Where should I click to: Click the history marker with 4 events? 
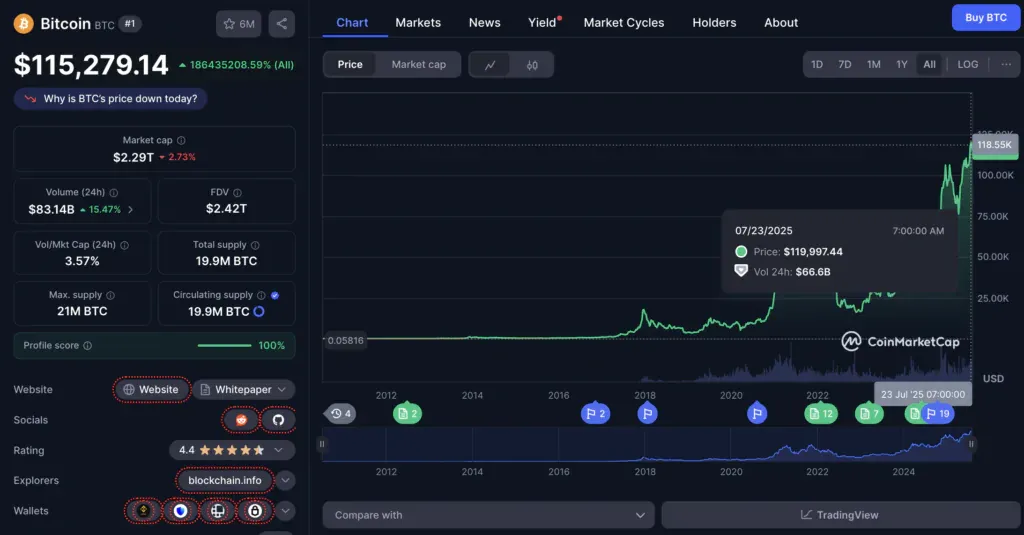340,413
